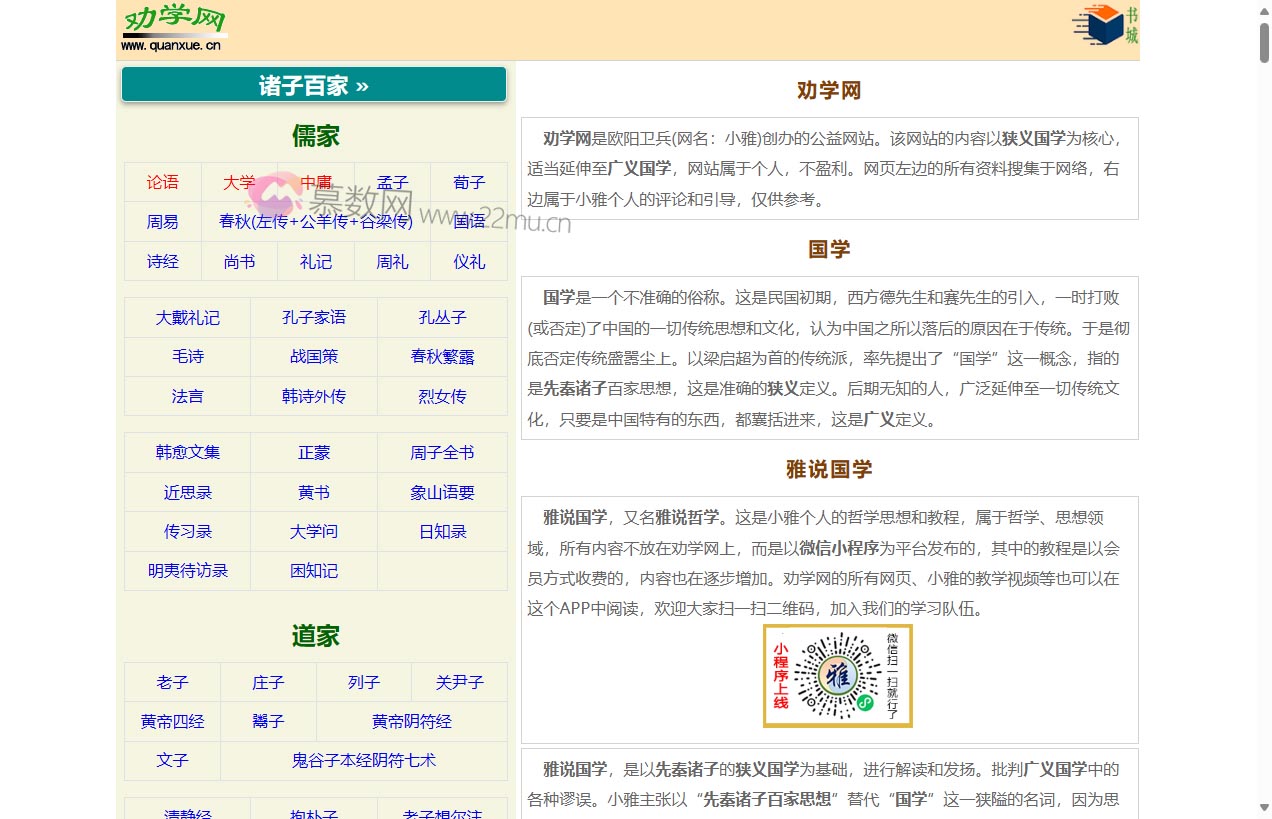Open 黄帝阴符经
The image size is (1272, 819).
[411, 721]
